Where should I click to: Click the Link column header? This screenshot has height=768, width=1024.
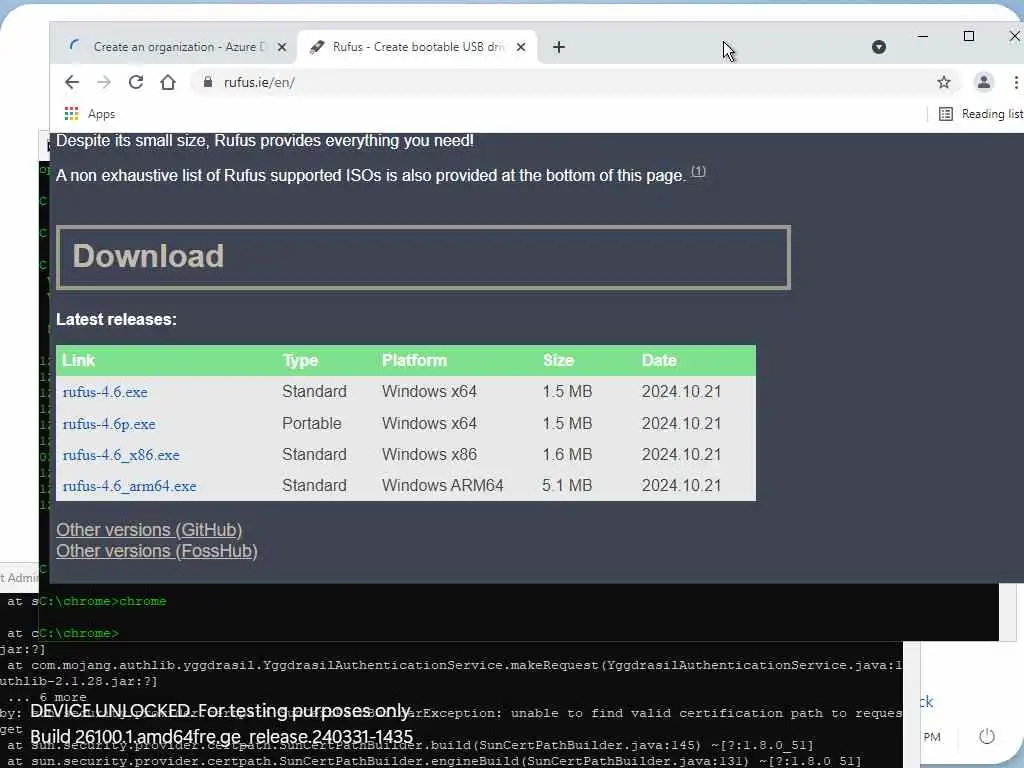tap(78, 360)
